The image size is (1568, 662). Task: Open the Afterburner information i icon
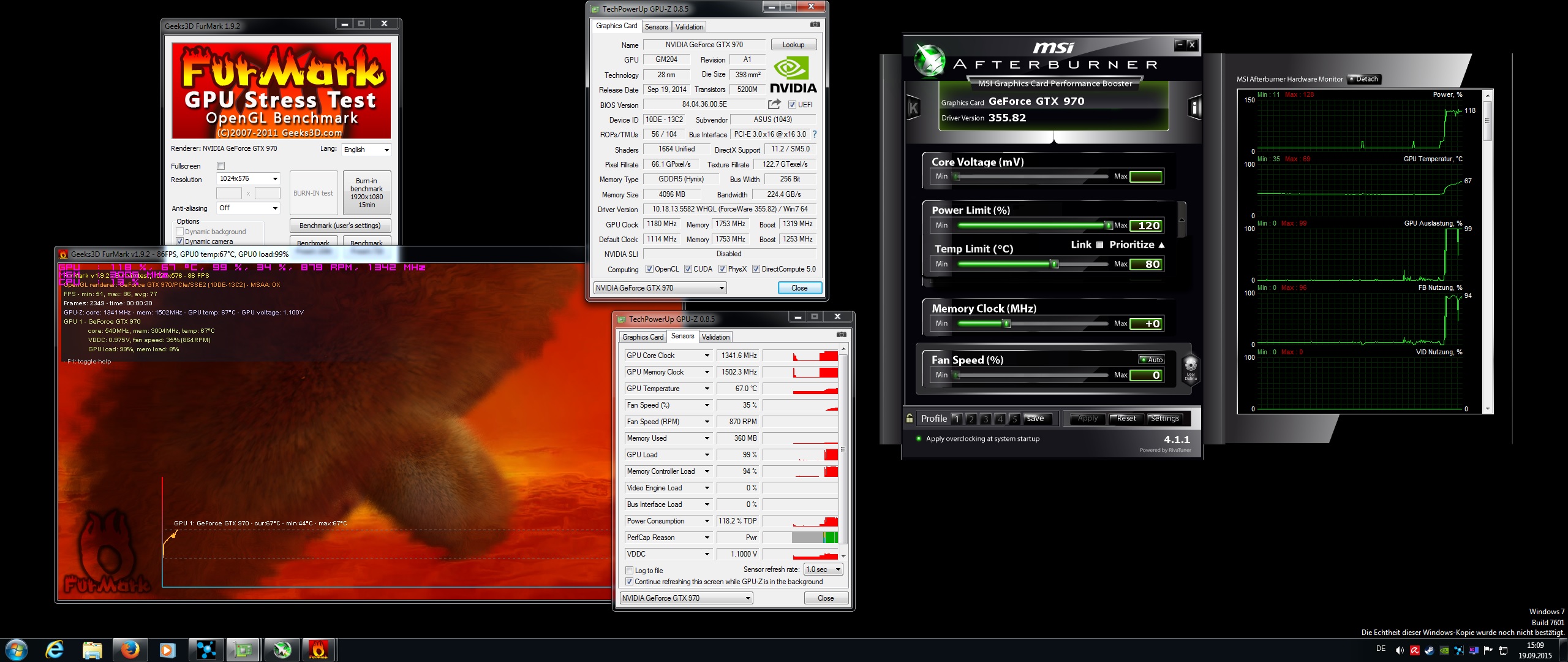(x=1194, y=108)
